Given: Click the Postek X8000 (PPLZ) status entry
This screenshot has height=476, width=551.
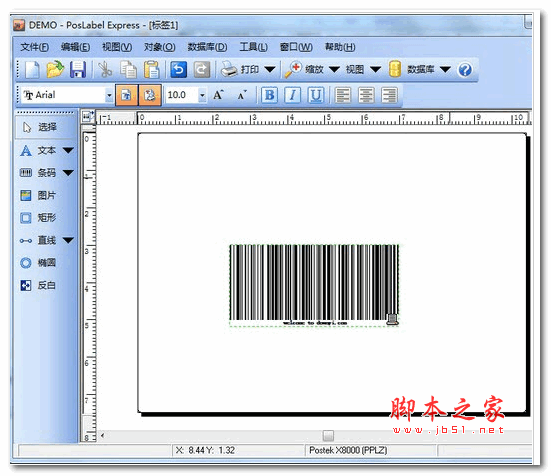Looking at the screenshot, I should [348, 450].
